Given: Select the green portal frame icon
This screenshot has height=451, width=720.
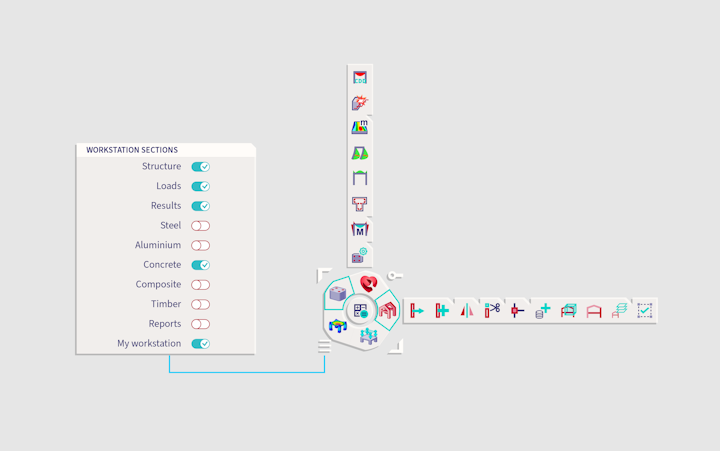Looking at the screenshot, I should point(360,178).
